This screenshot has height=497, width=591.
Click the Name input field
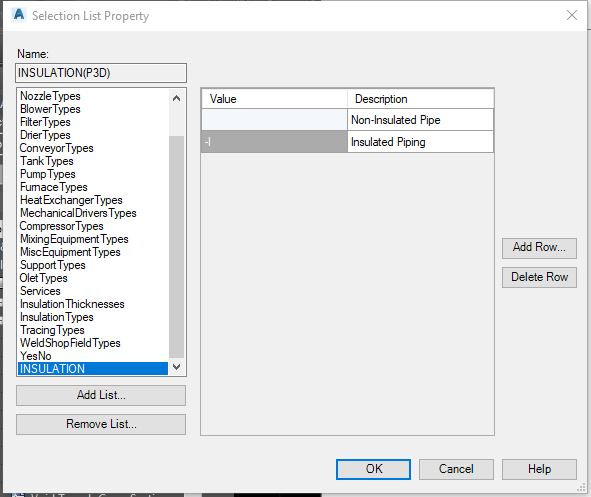pos(101,73)
